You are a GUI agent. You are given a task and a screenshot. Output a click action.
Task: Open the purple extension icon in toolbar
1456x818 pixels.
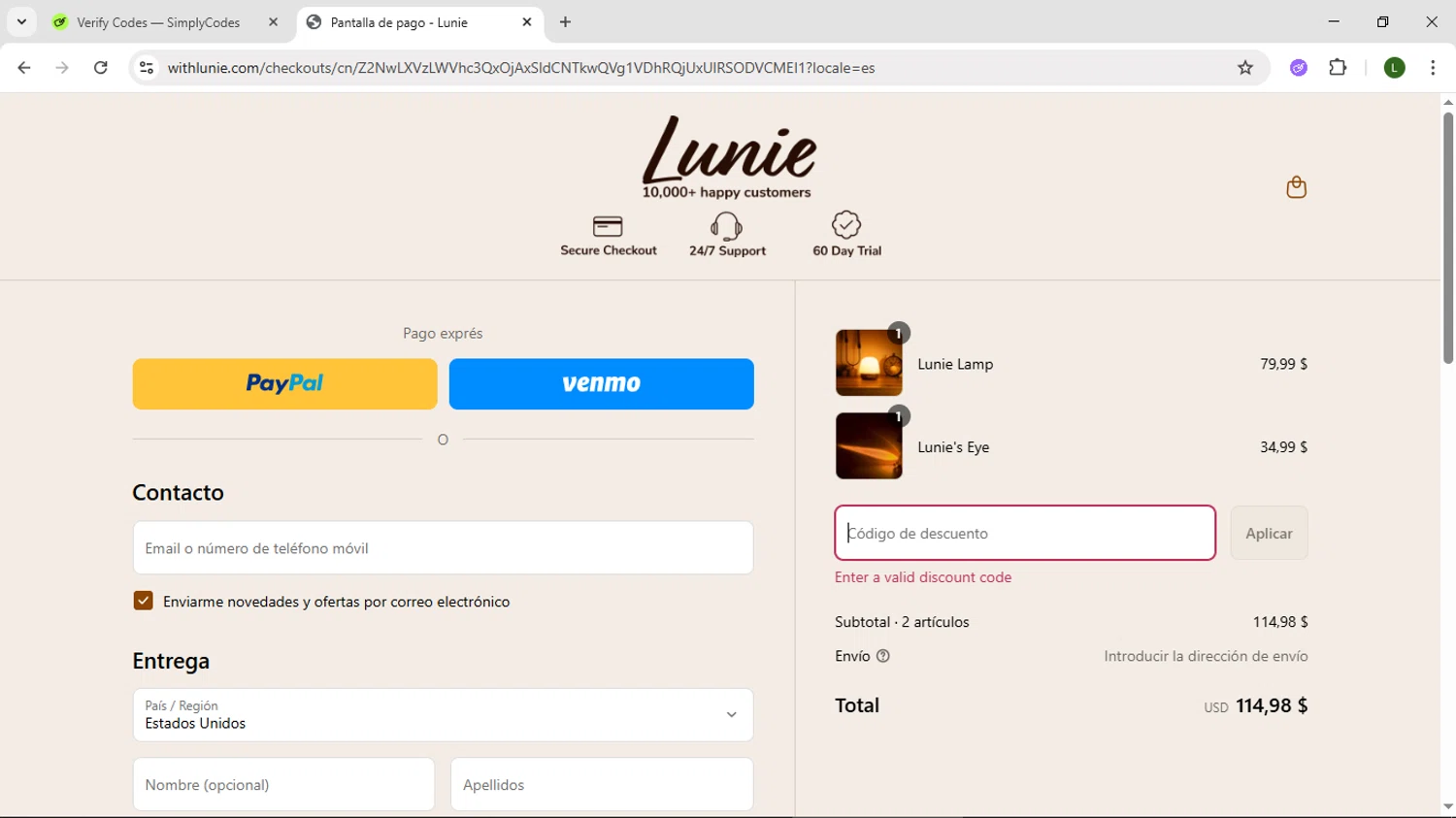1299,68
